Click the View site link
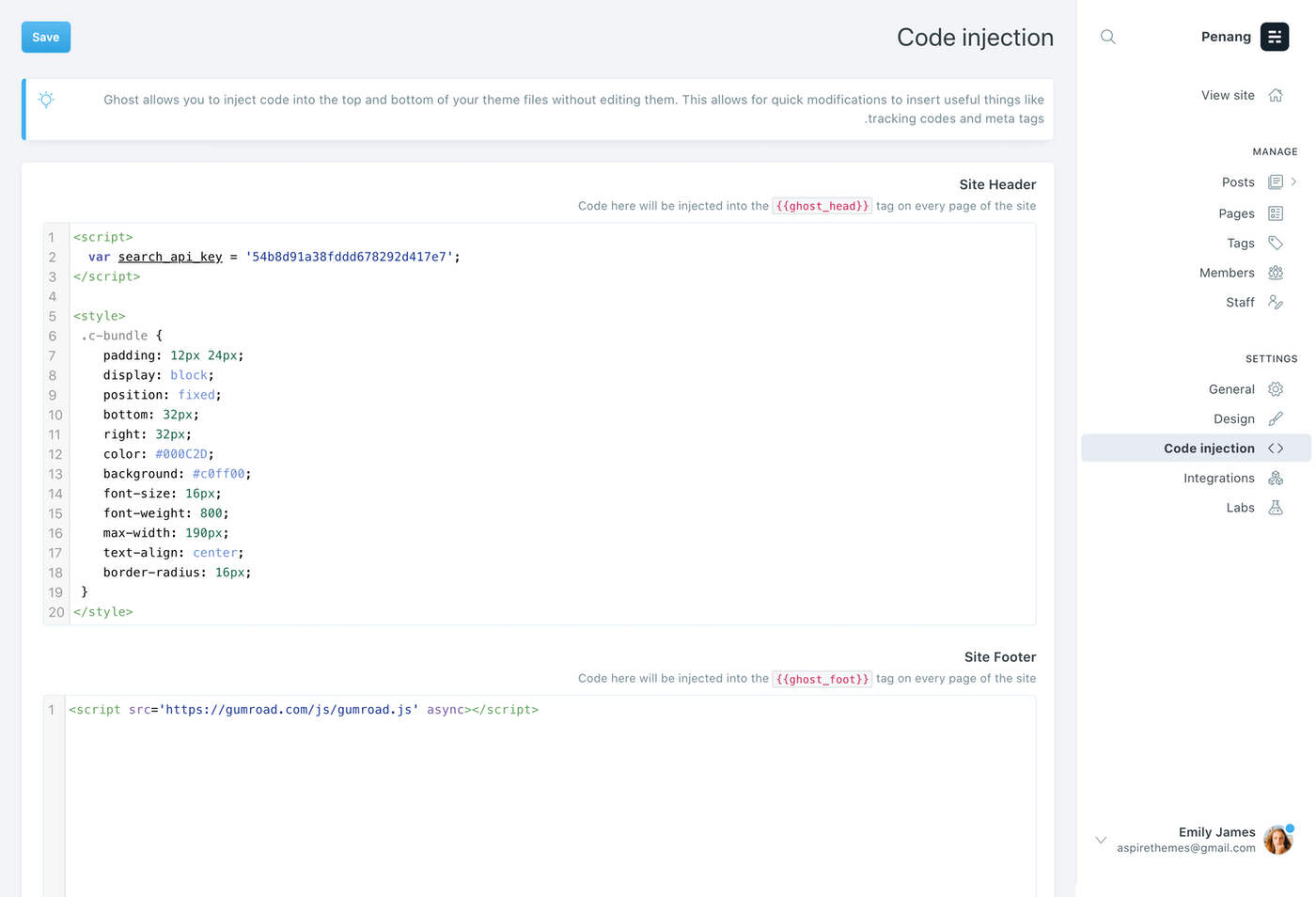Screen dimensions: 1316x897 [1228, 95]
